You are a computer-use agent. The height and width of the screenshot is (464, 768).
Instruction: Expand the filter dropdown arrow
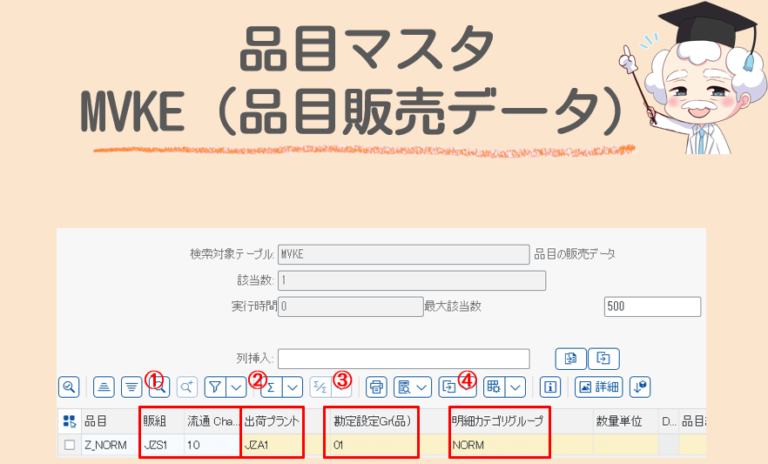point(236,386)
